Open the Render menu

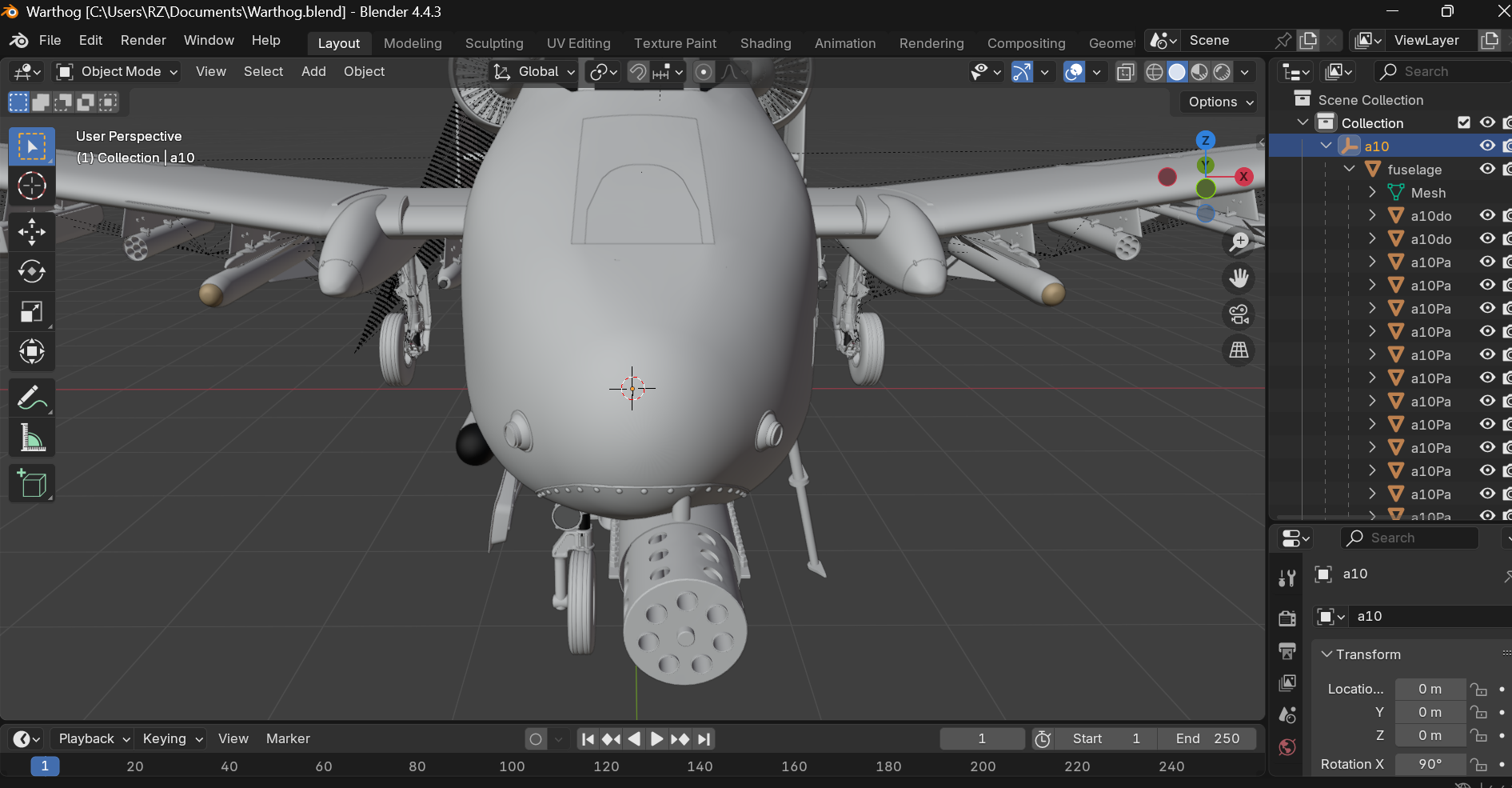point(143,40)
